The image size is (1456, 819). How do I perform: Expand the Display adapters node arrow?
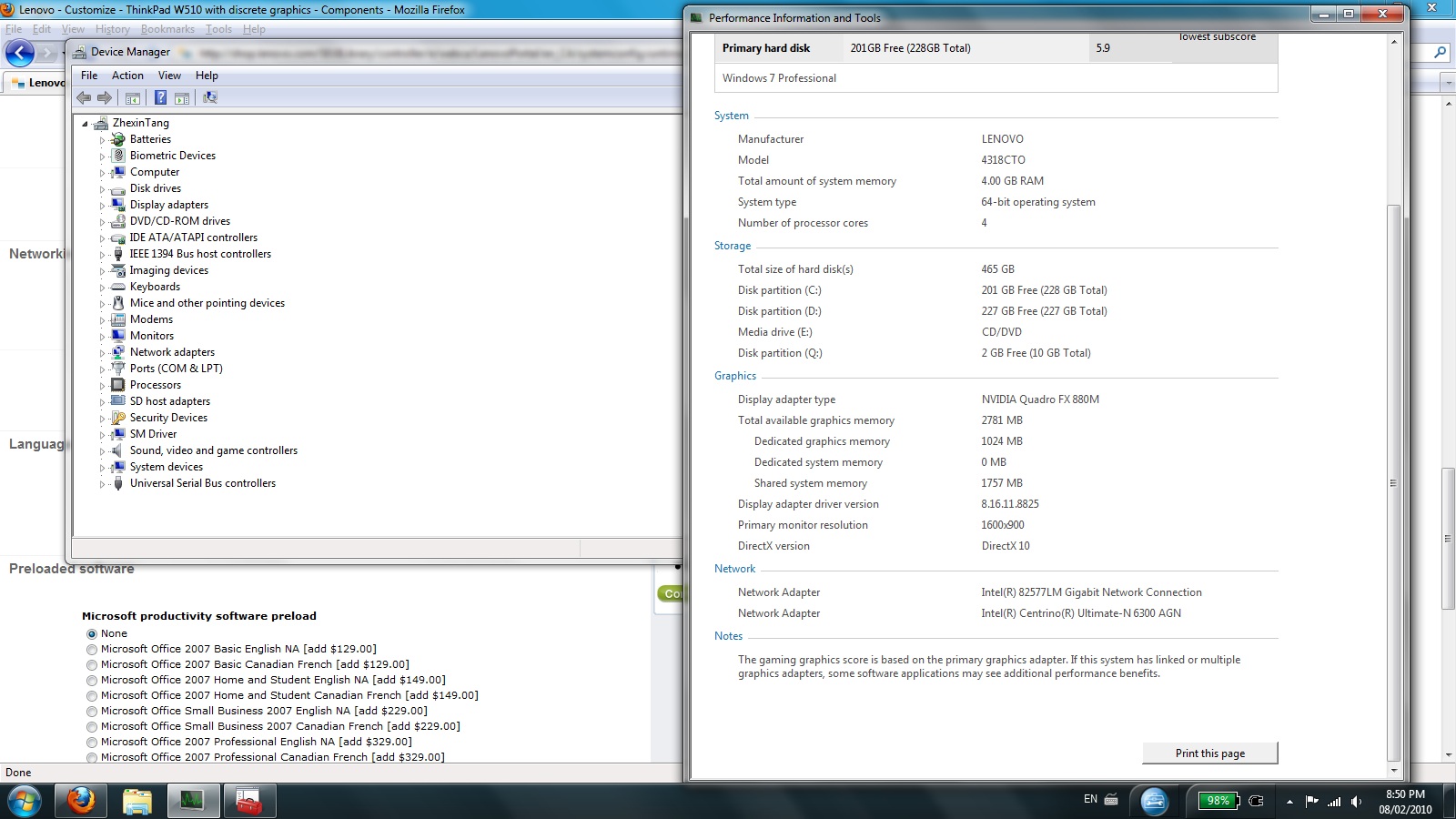coord(102,206)
